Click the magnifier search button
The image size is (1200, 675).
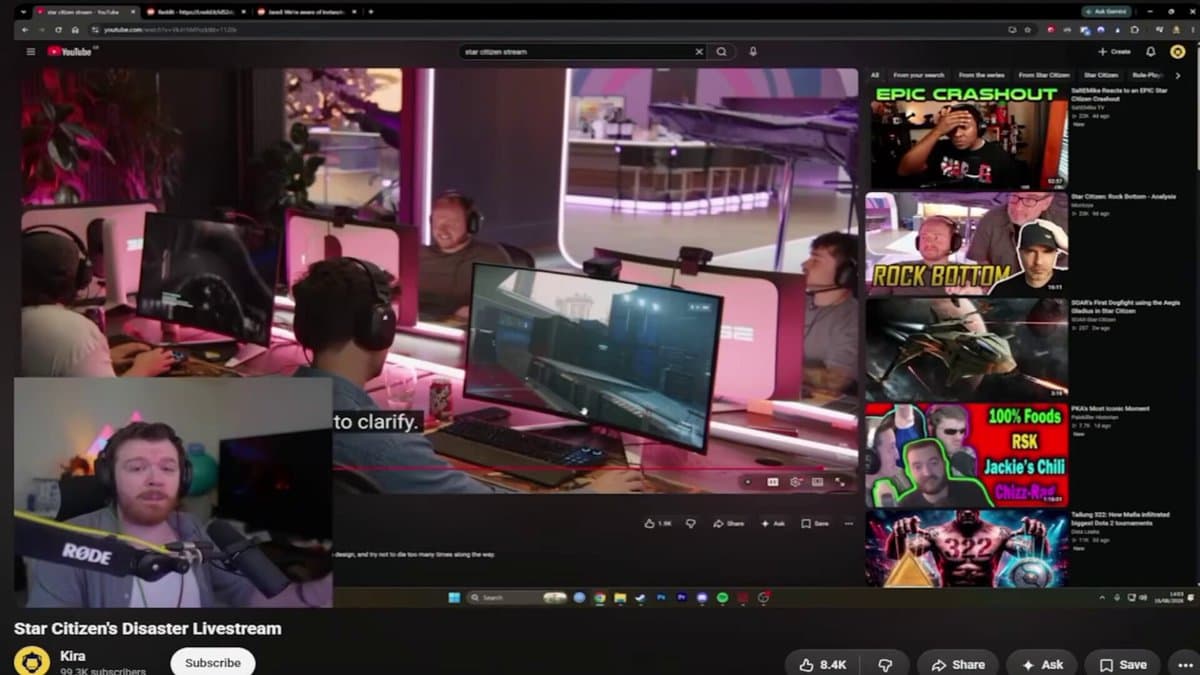click(721, 51)
